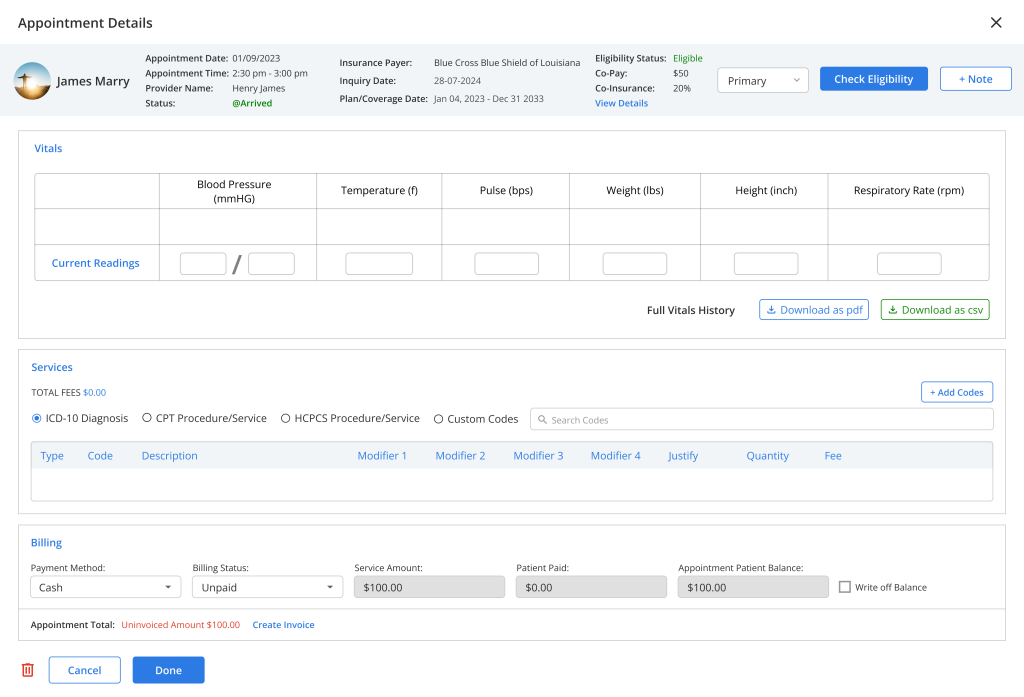
Task: Download vitals history as pdf
Action: 814,310
